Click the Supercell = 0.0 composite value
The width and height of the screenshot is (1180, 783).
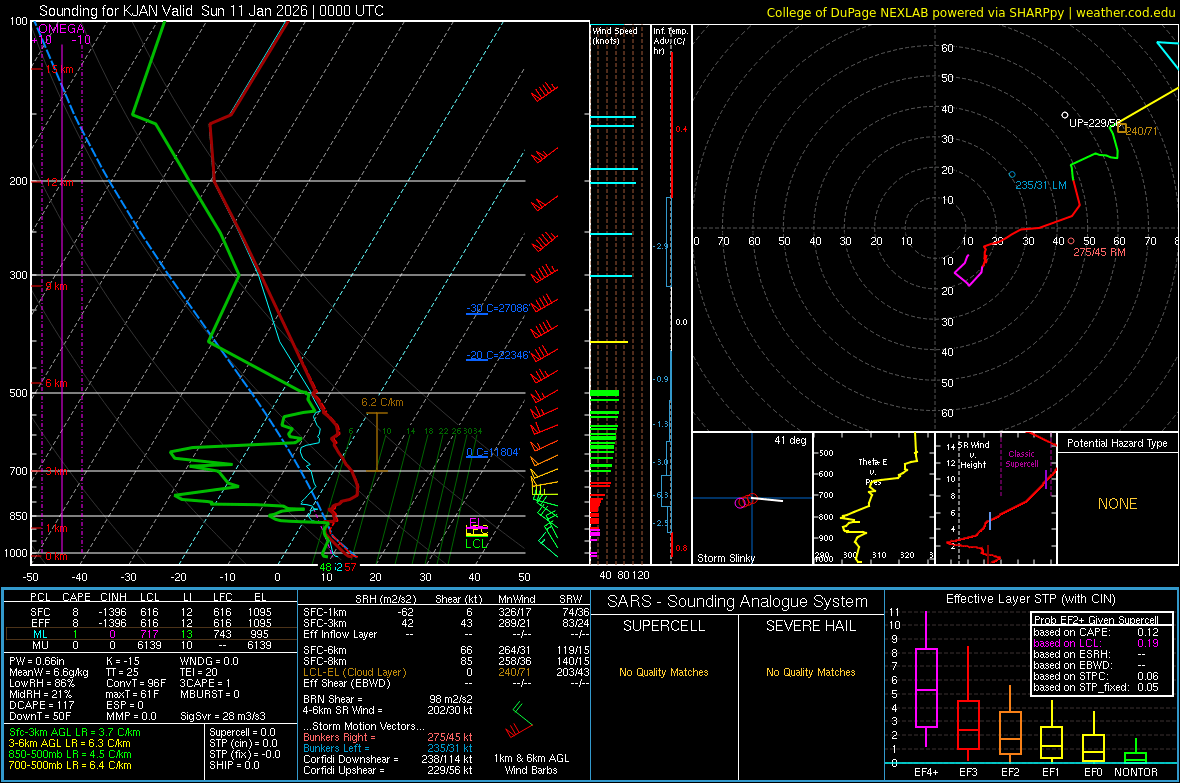click(x=242, y=732)
